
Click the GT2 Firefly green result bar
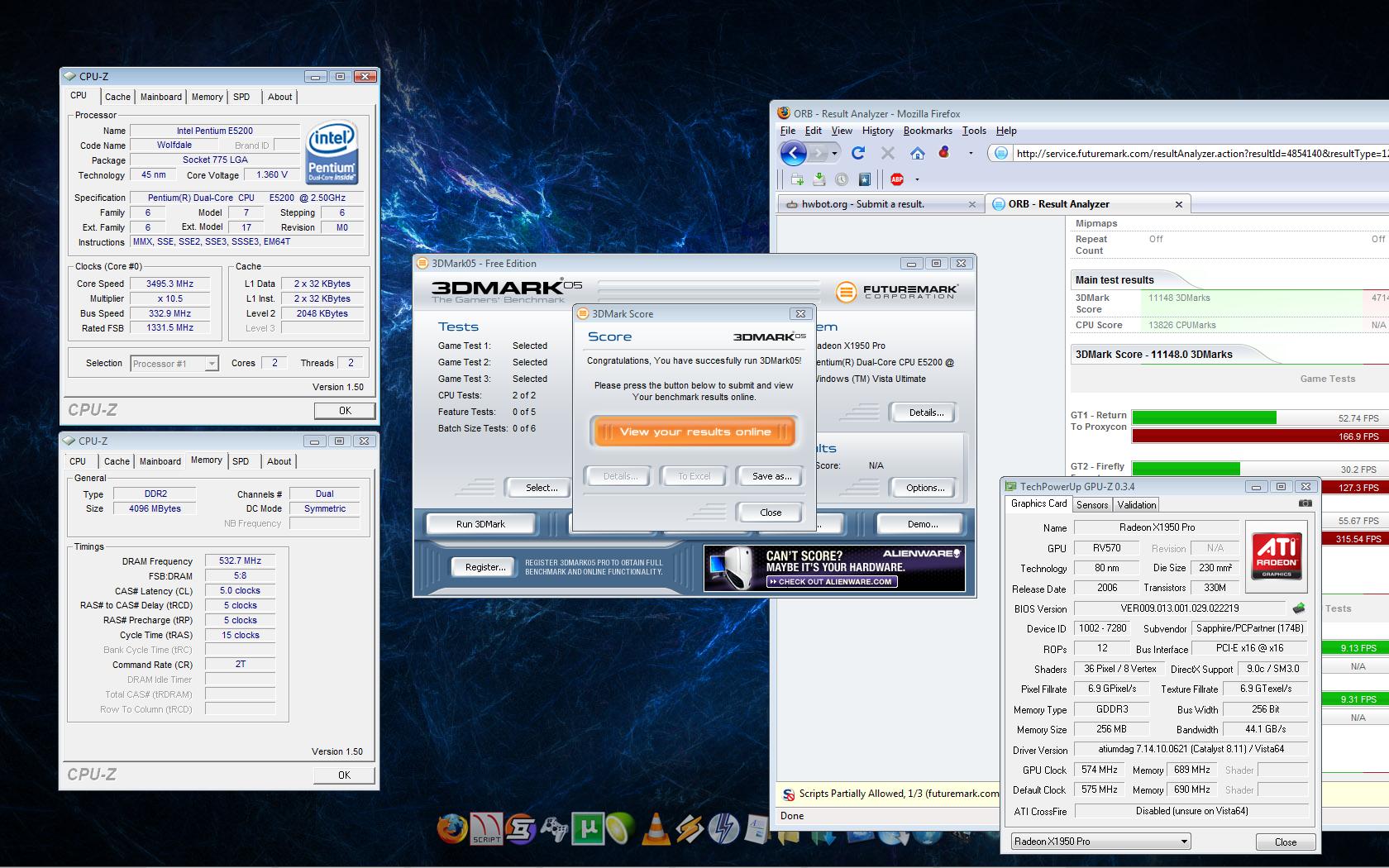1186,469
